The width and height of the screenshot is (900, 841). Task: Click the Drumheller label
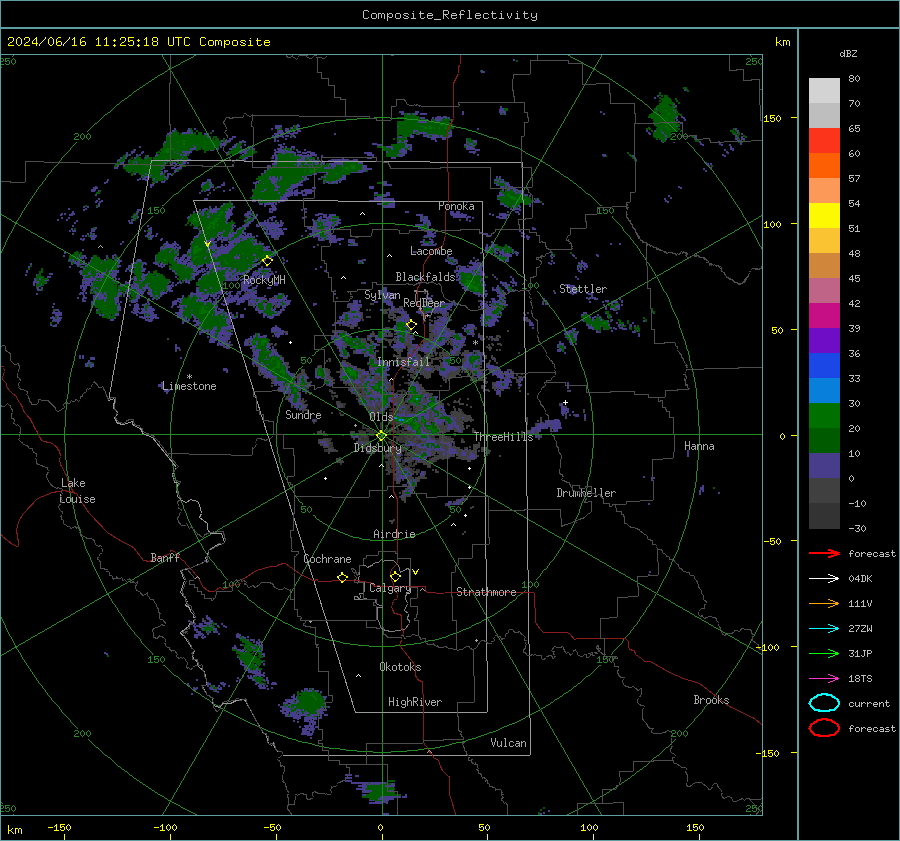tap(586, 493)
